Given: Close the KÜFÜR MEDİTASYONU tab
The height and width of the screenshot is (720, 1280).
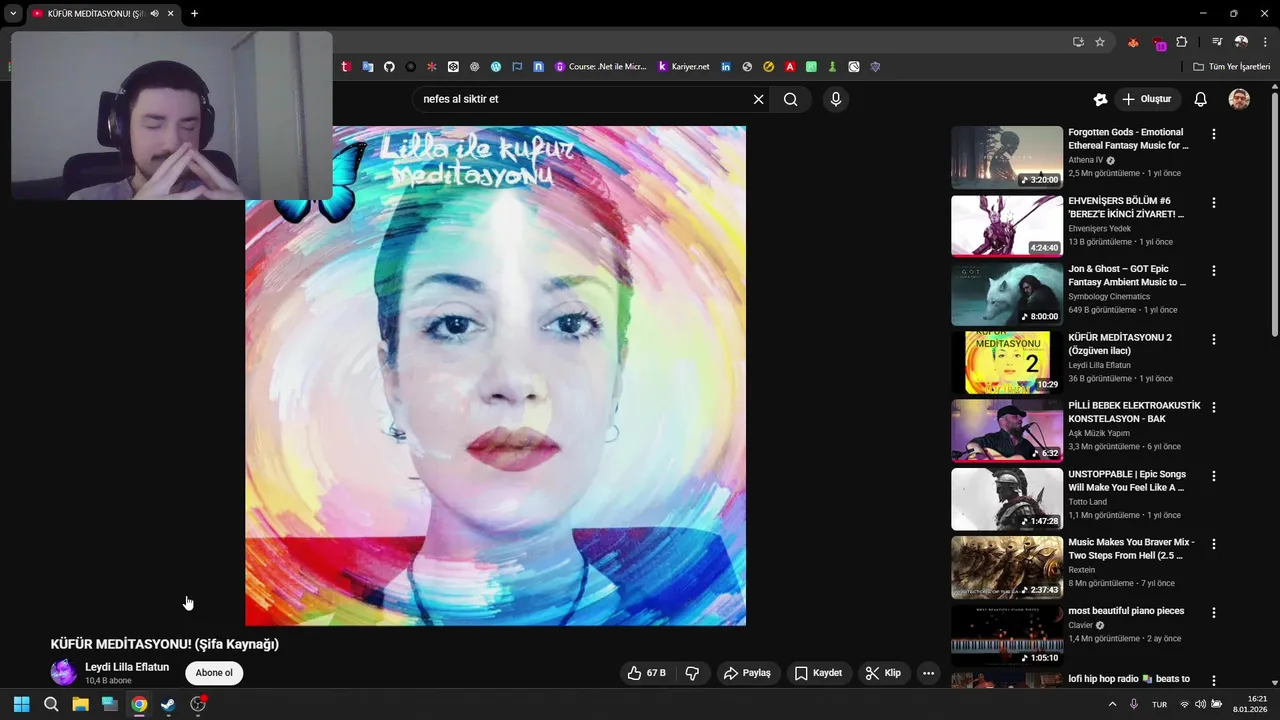Looking at the screenshot, I should click(170, 14).
